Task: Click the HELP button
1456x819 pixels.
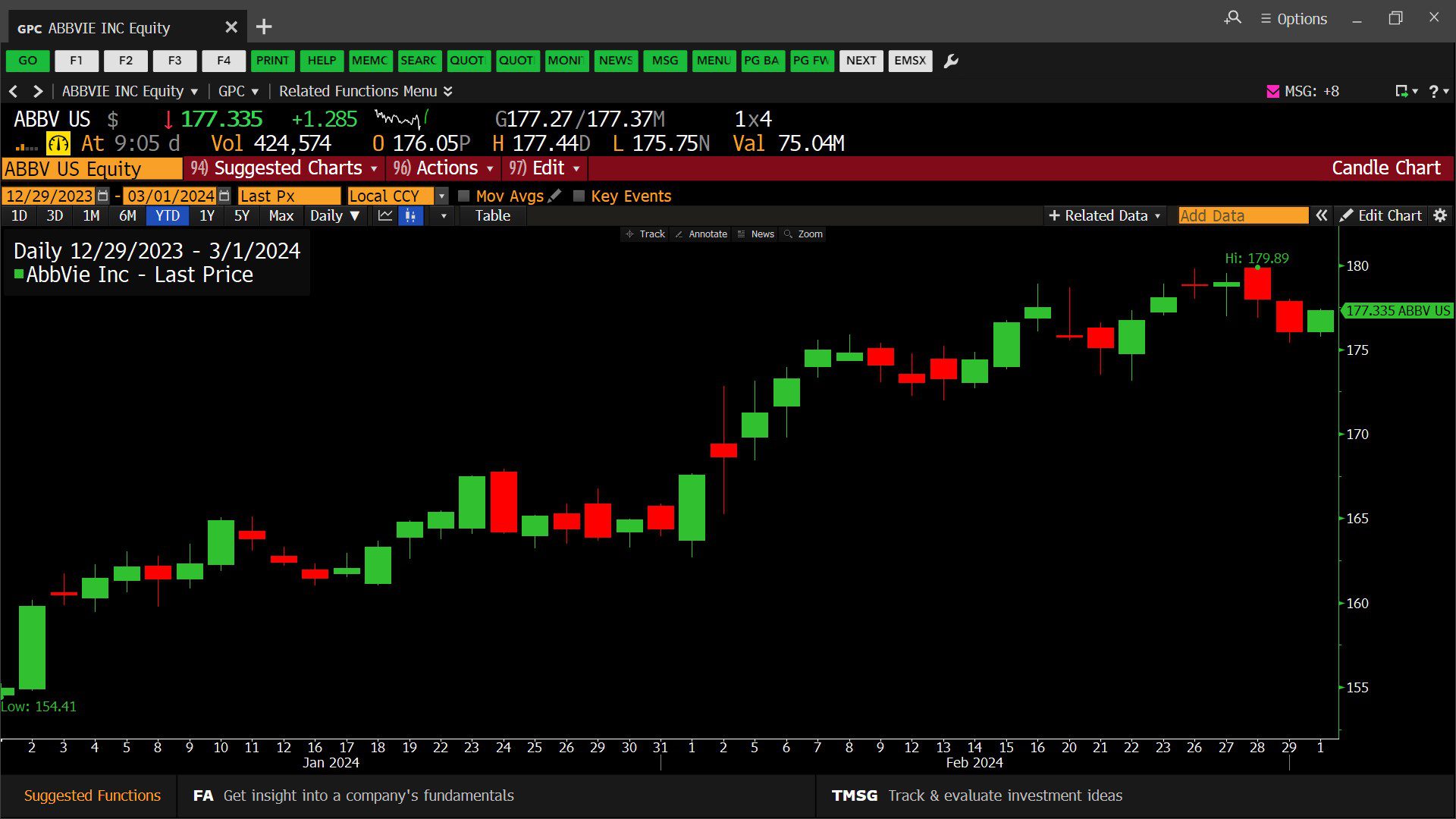Action: [x=322, y=61]
